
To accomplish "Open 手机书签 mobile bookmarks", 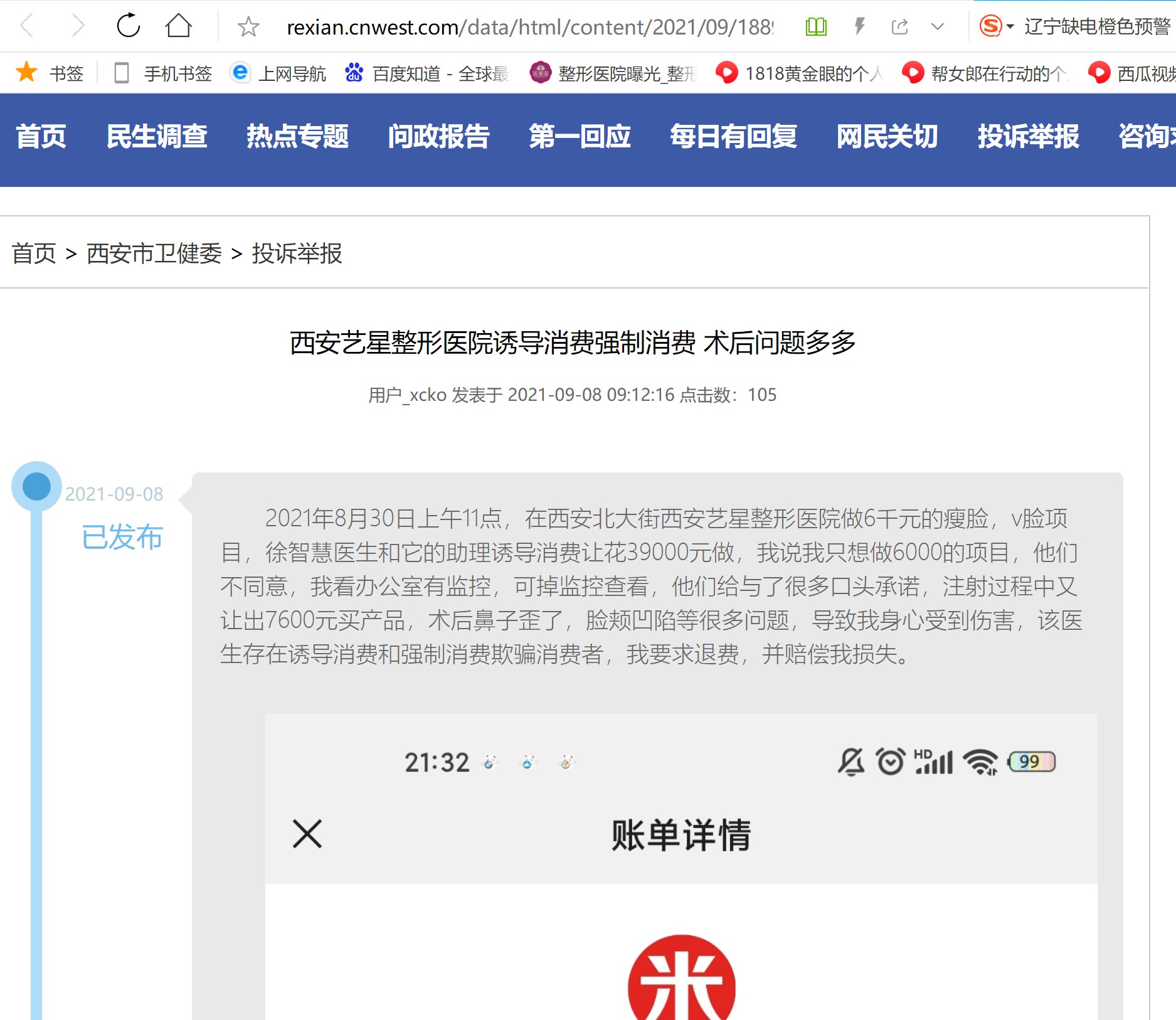I will pos(163,73).
